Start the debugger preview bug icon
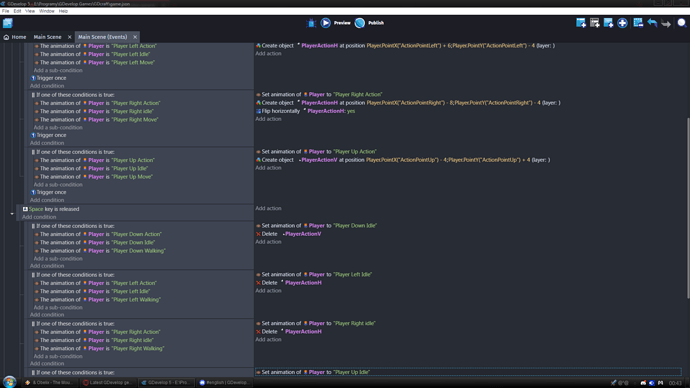Screen dimensions: 690x388 pyautogui.click(x=311, y=23)
